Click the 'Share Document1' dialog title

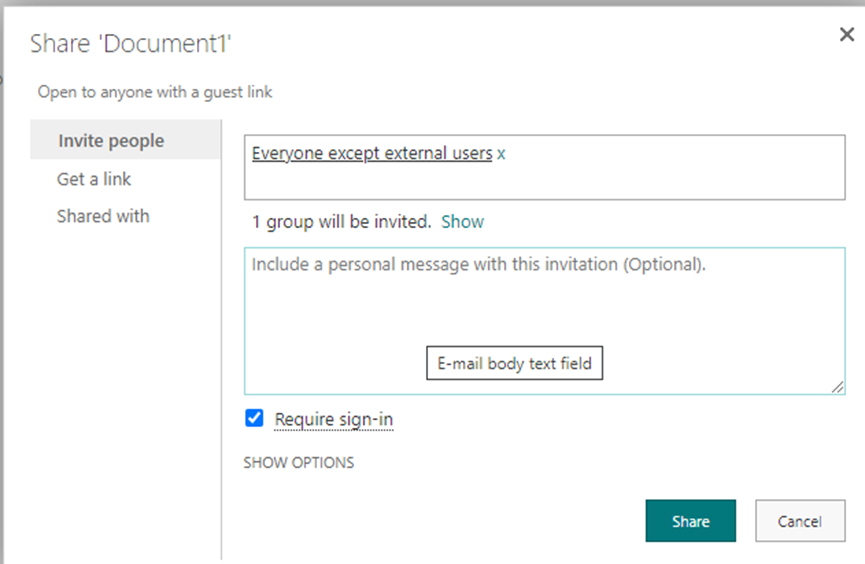coord(131,44)
